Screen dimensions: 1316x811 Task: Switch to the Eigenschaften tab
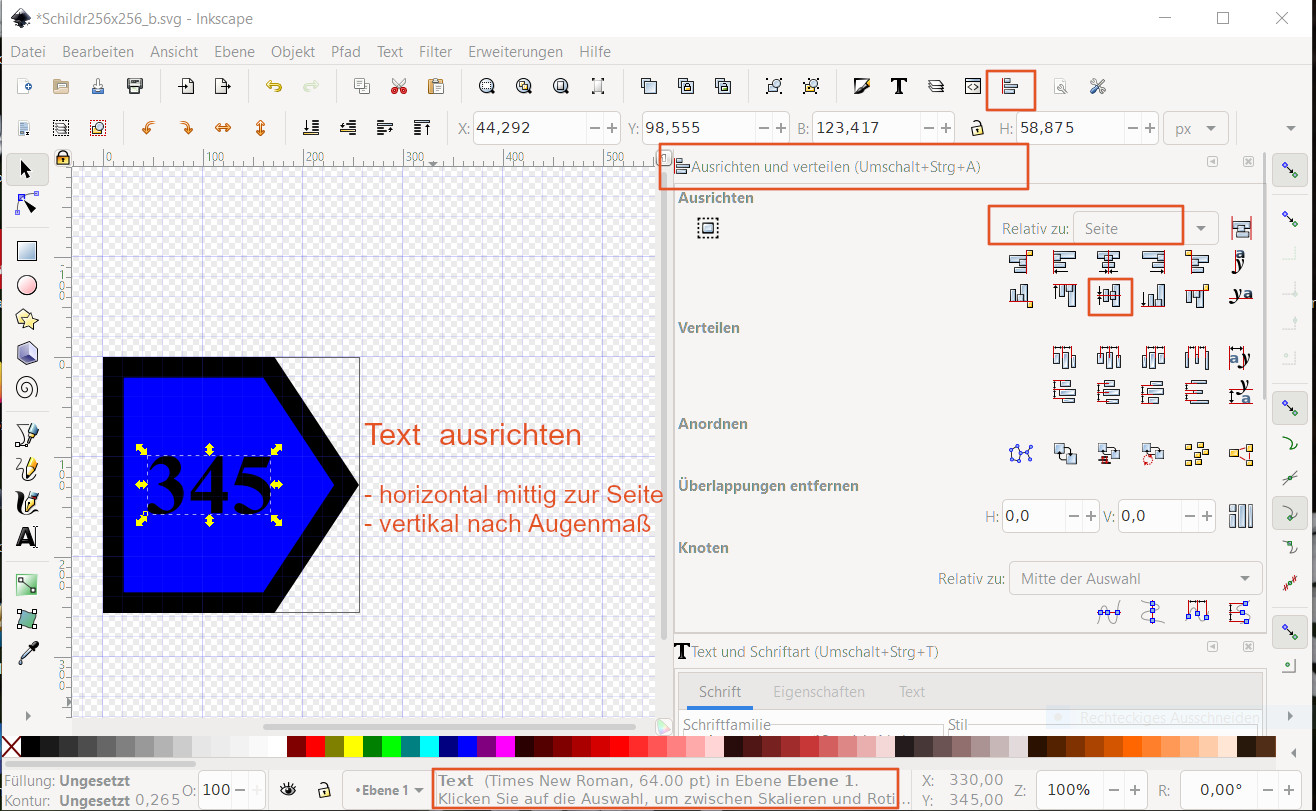click(818, 692)
